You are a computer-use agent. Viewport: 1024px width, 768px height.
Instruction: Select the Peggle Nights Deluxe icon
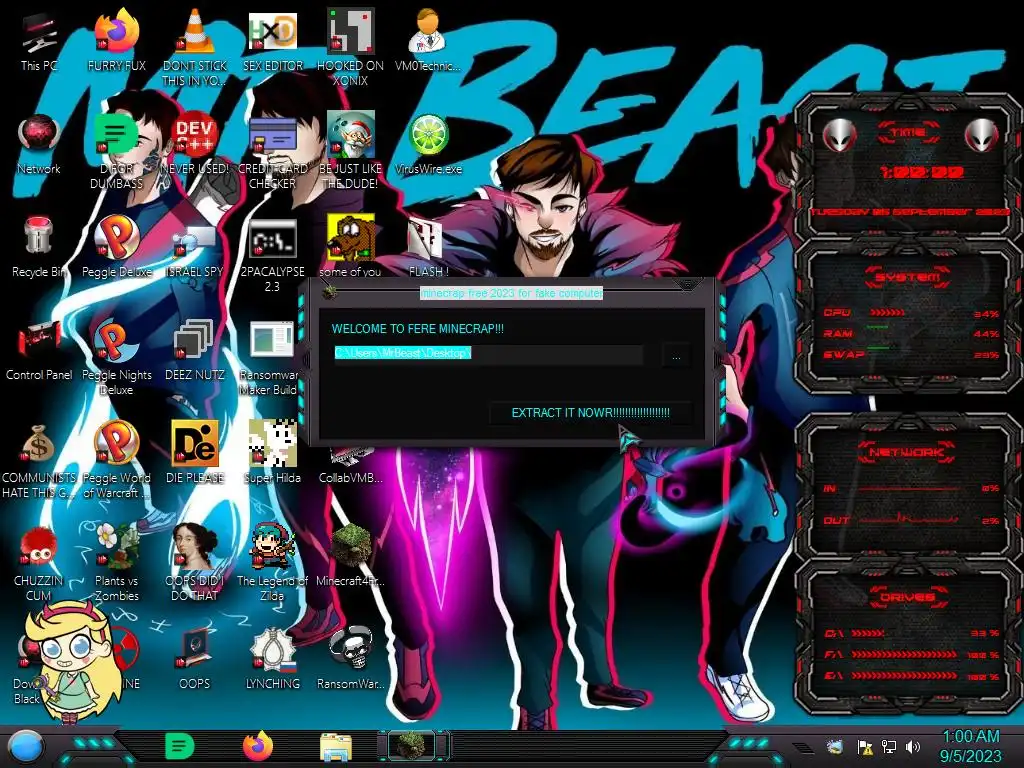pos(116,358)
